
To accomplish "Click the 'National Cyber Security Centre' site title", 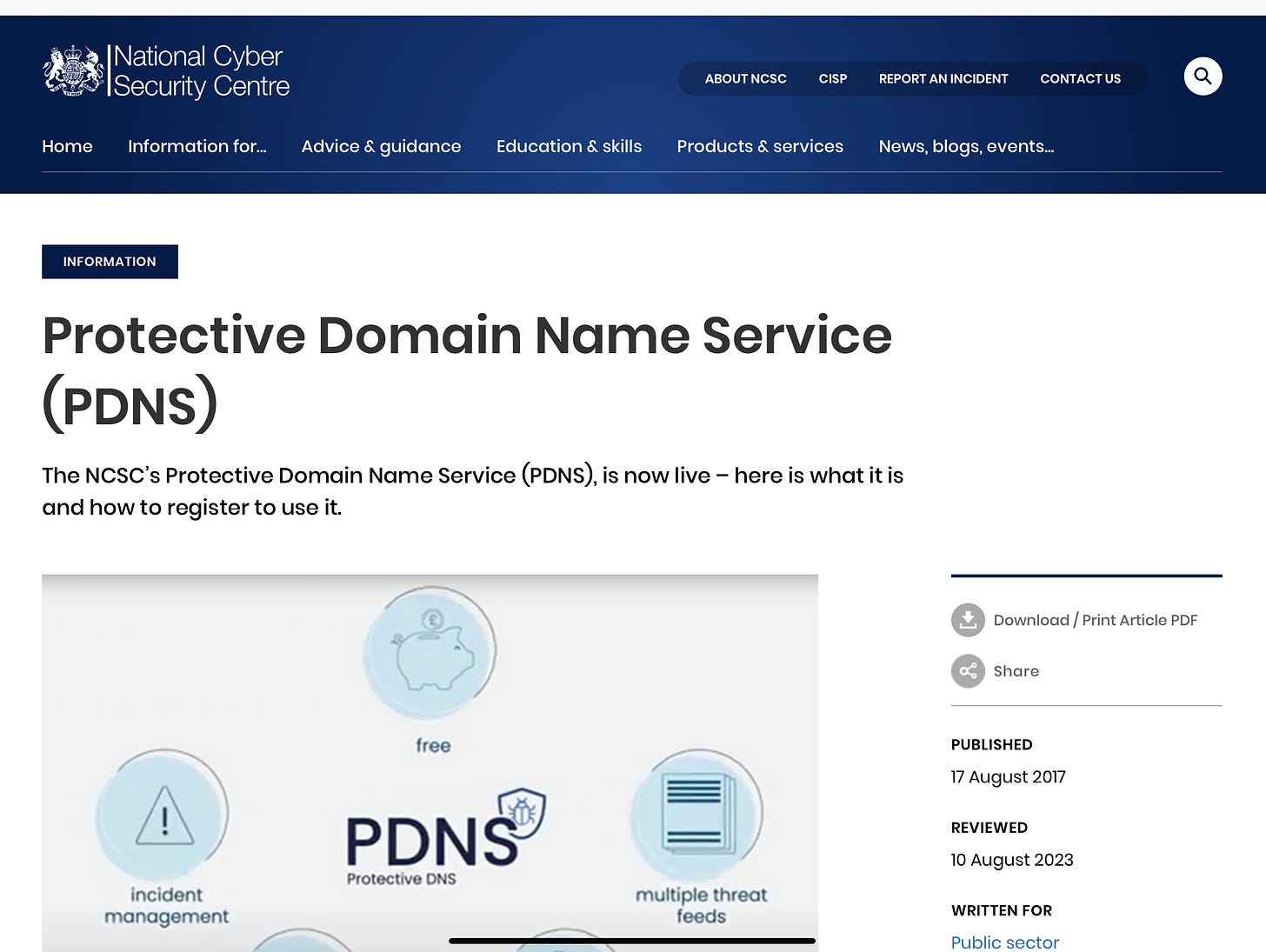I will [x=201, y=71].
